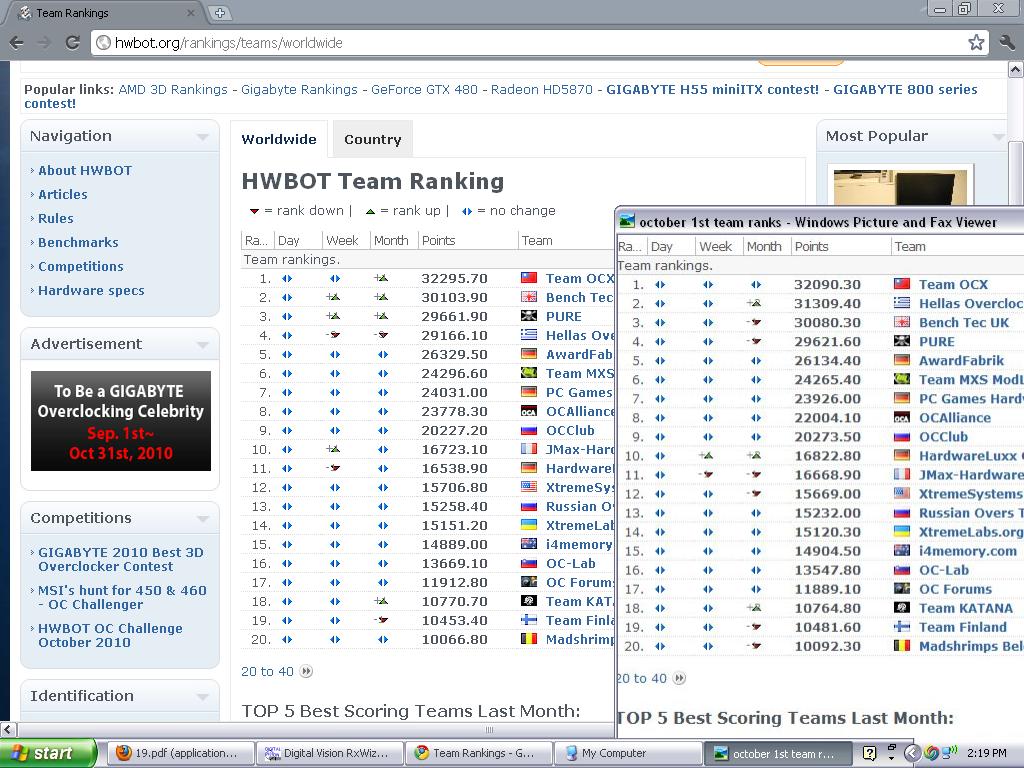Image resolution: width=1024 pixels, height=768 pixels.
Task: Collapse the Navigation panel using its arrow
Action: [203, 137]
